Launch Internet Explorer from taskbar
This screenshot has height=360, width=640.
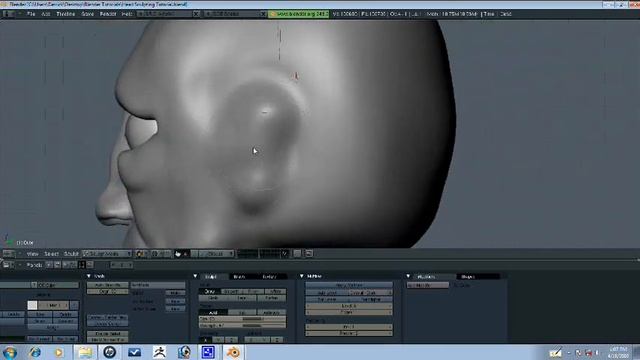coord(35,352)
